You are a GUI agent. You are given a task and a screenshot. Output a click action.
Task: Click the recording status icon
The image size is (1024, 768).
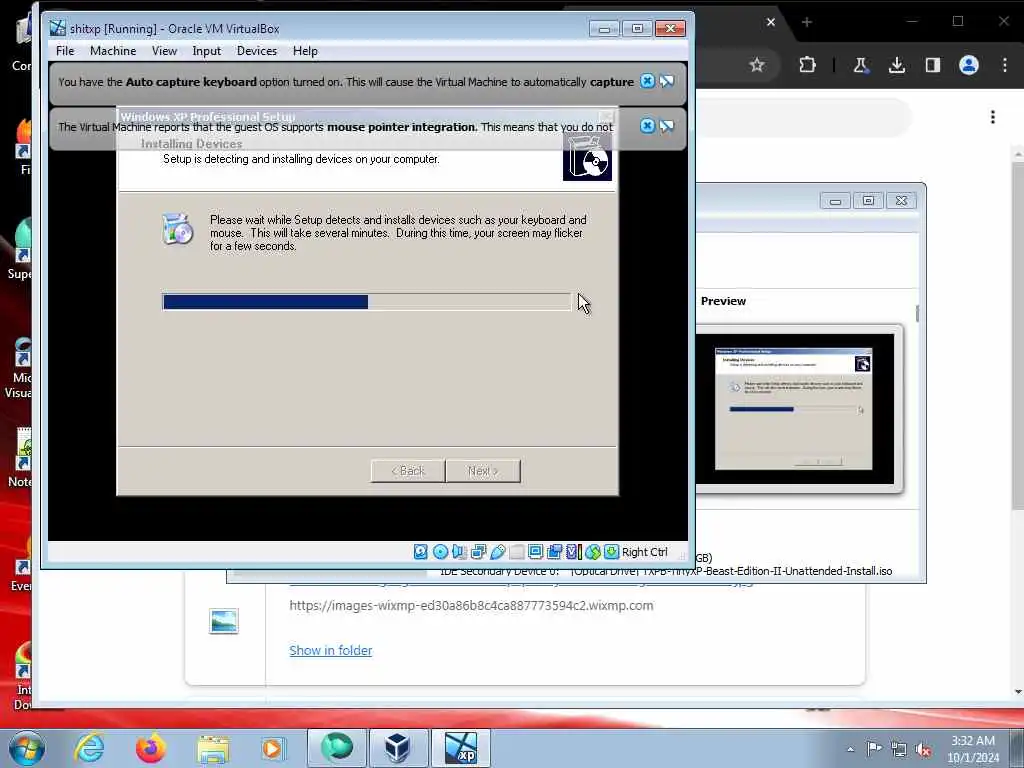coord(554,552)
